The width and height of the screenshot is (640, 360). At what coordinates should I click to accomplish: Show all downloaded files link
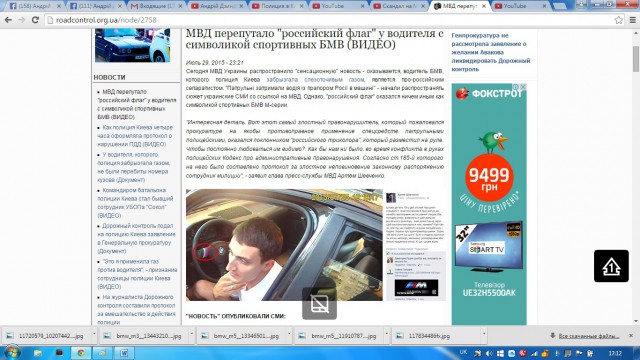pos(589,336)
